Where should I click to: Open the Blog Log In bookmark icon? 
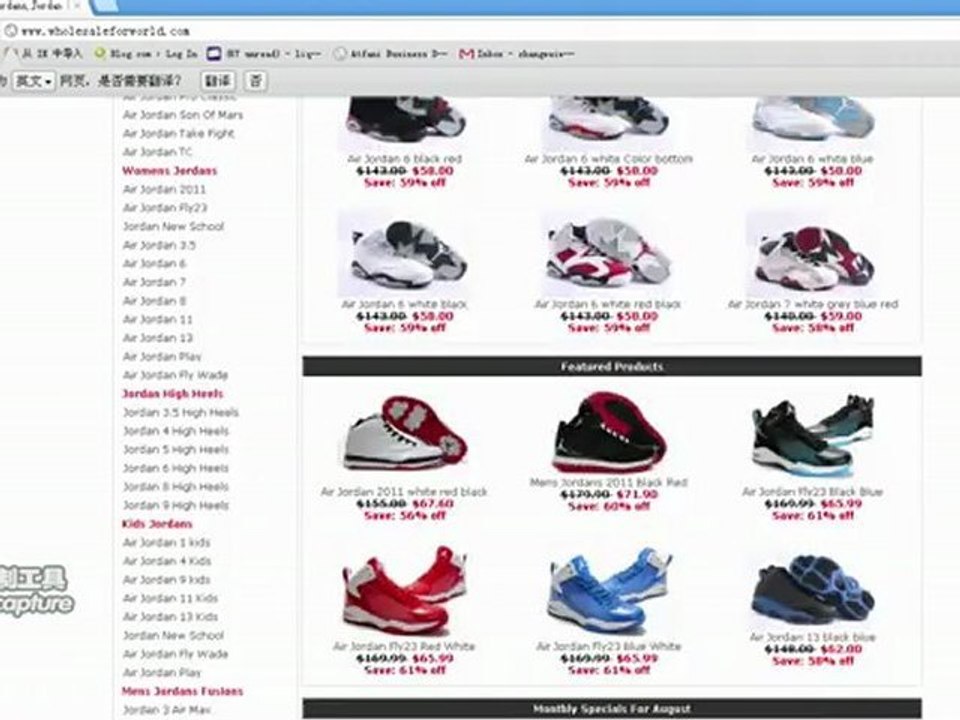(100, 54)
